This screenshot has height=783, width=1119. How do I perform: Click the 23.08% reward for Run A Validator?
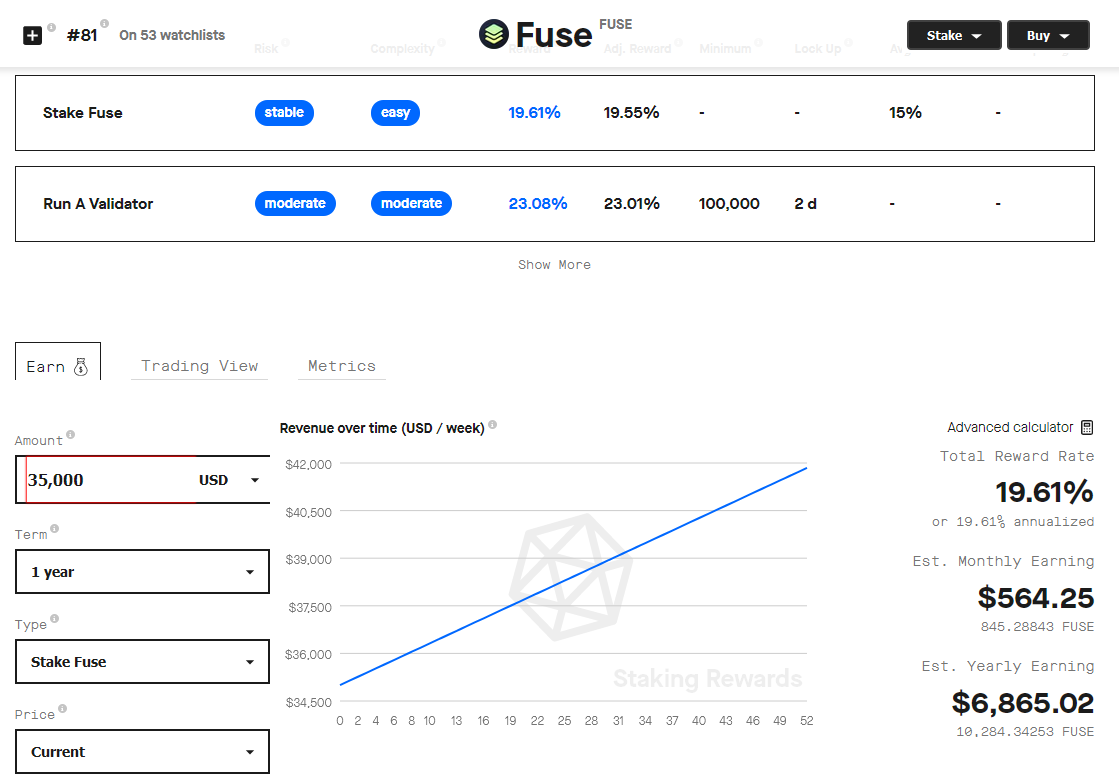538,204
